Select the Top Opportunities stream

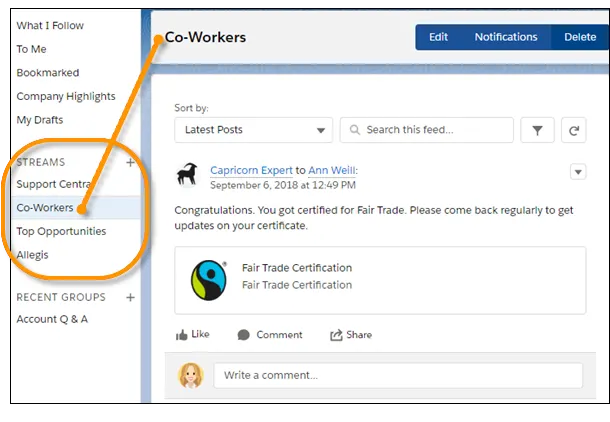point(61,231)
